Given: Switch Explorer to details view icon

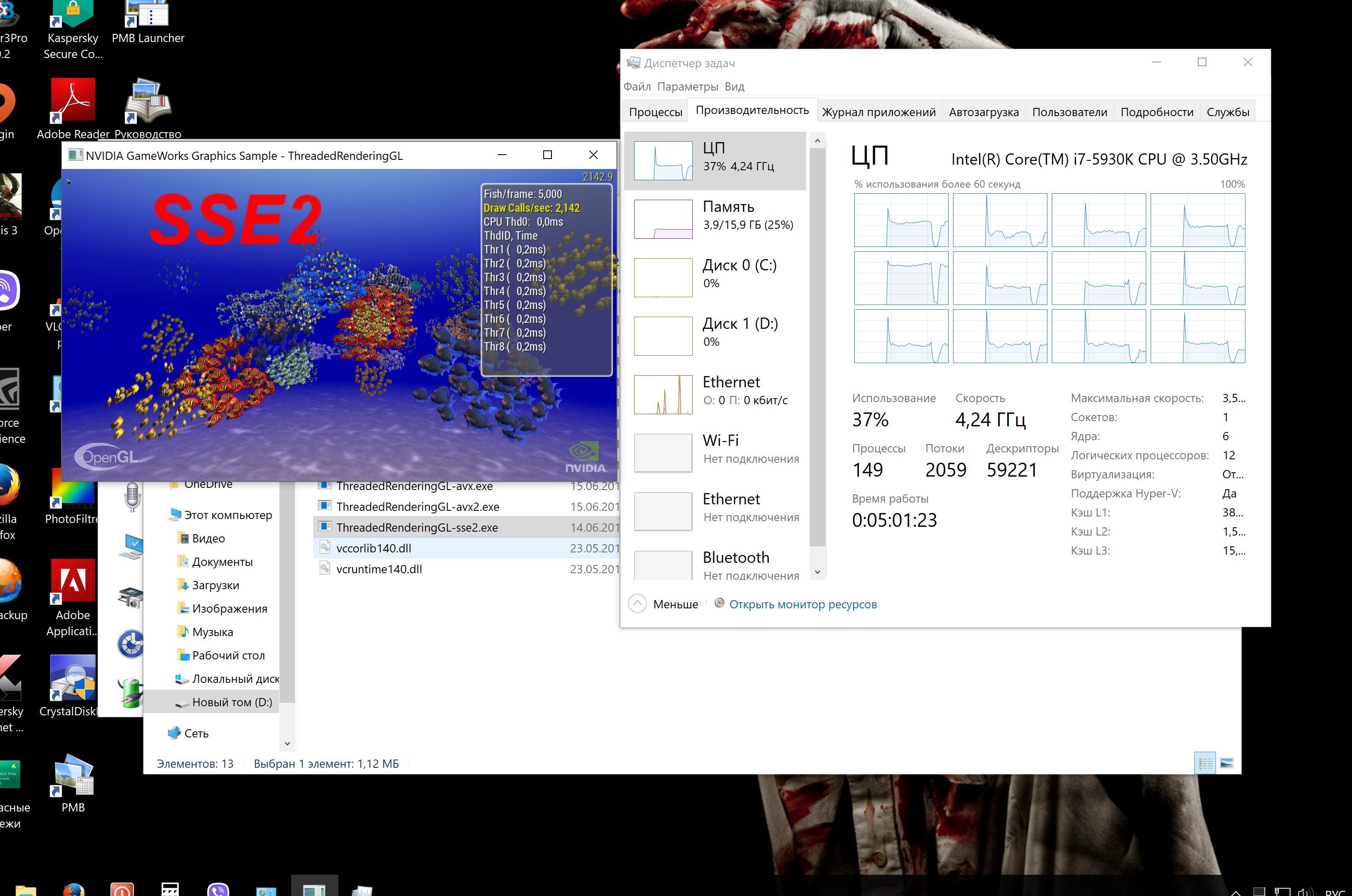Looking at the screenshot, I should tap(1205, 763).
